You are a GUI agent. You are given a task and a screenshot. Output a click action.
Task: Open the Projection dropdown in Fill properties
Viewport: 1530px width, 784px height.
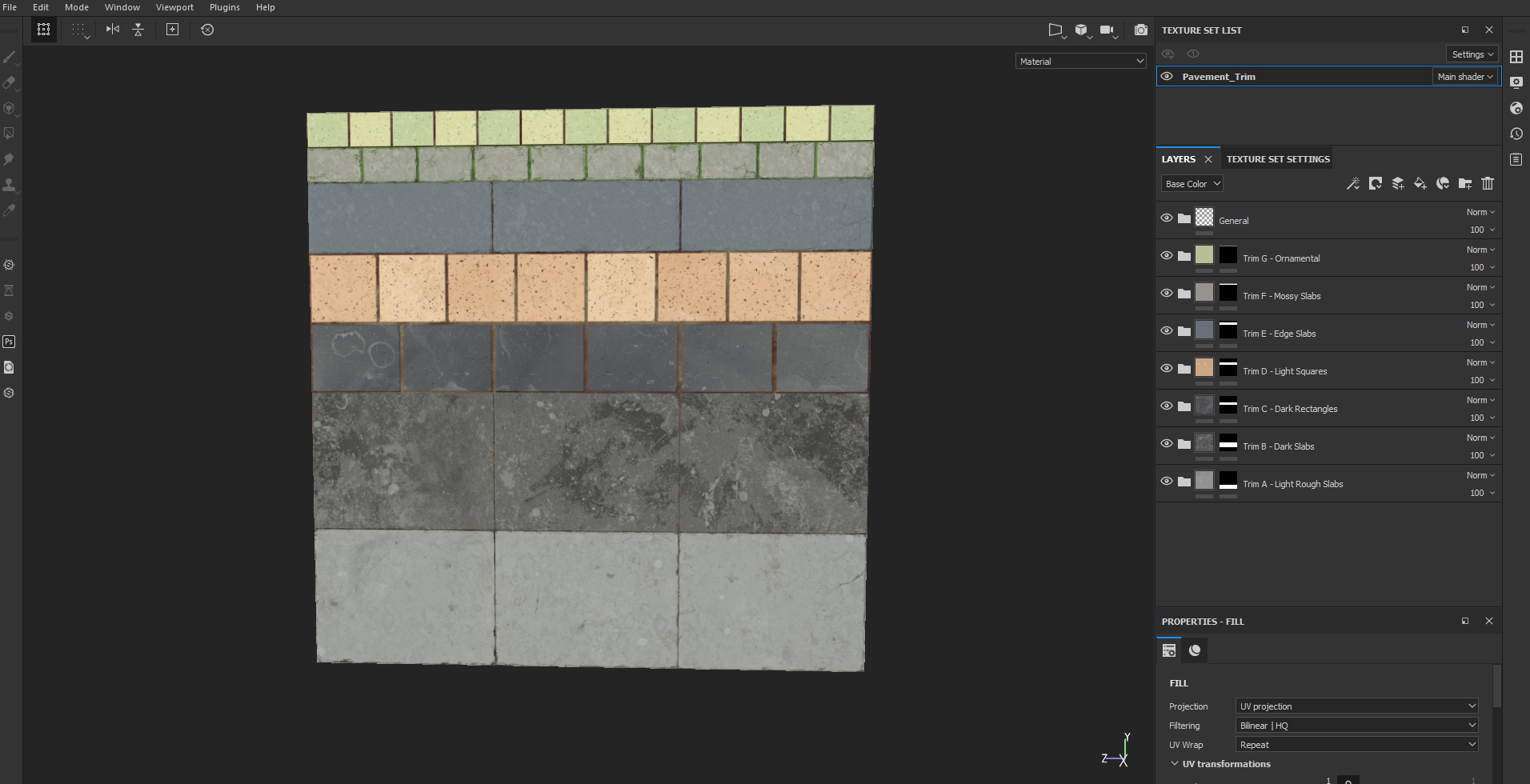1356,706
